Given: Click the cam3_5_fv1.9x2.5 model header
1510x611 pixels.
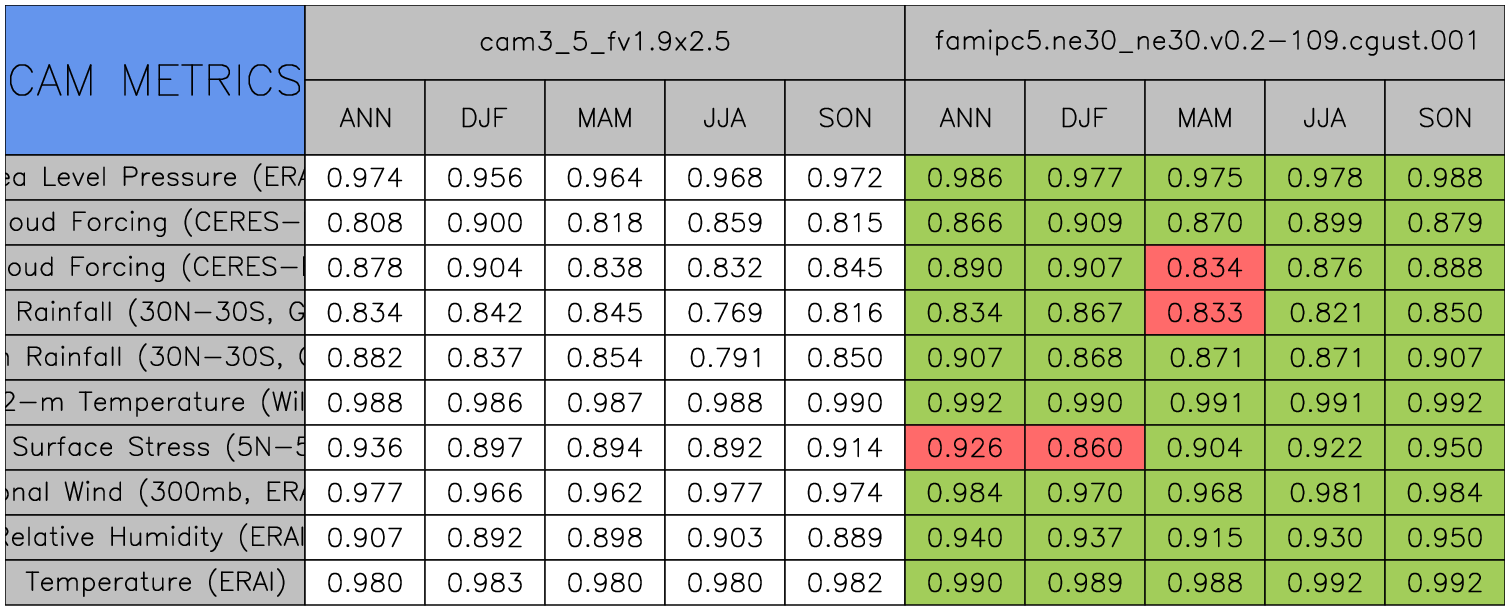Looking at the screenshot, I should (x=605, y=42).
